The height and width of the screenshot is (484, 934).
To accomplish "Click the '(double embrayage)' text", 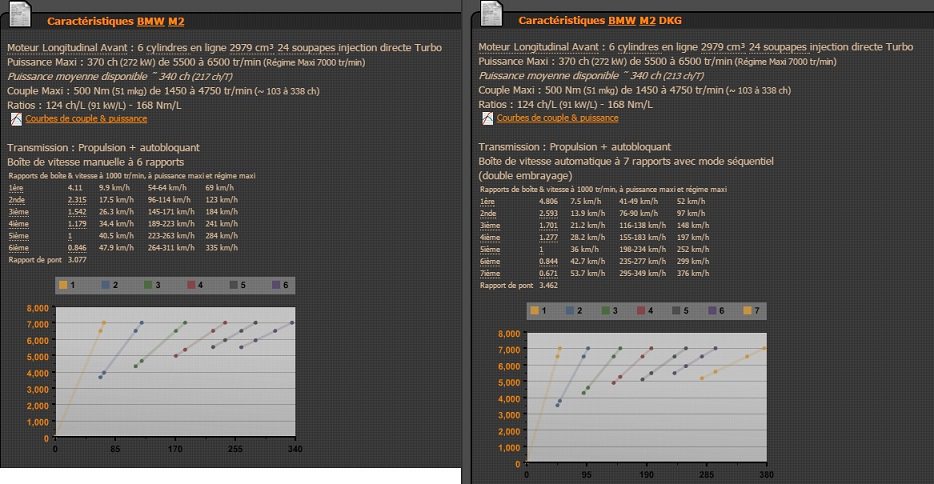I will 525,176.
